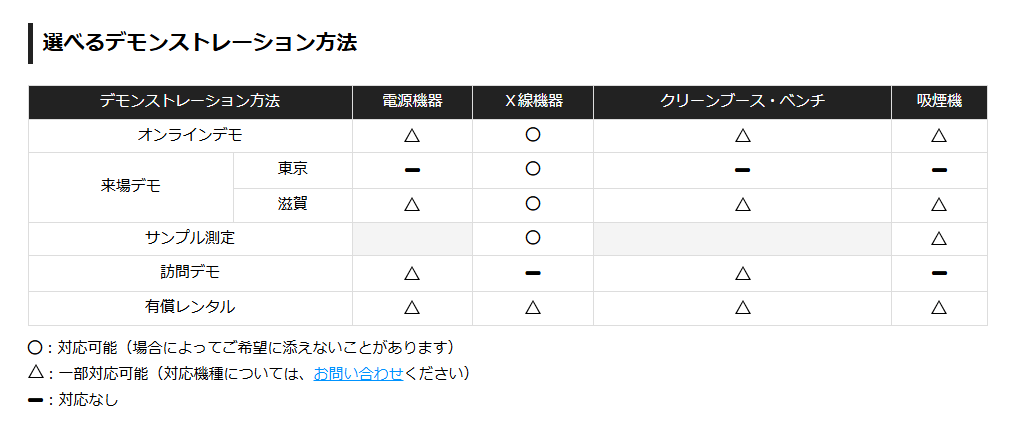Image resolution: width=1020 pixels, height=440 pixels.
Task: Select the 吸煙機 column header
Action: point(939,102)
